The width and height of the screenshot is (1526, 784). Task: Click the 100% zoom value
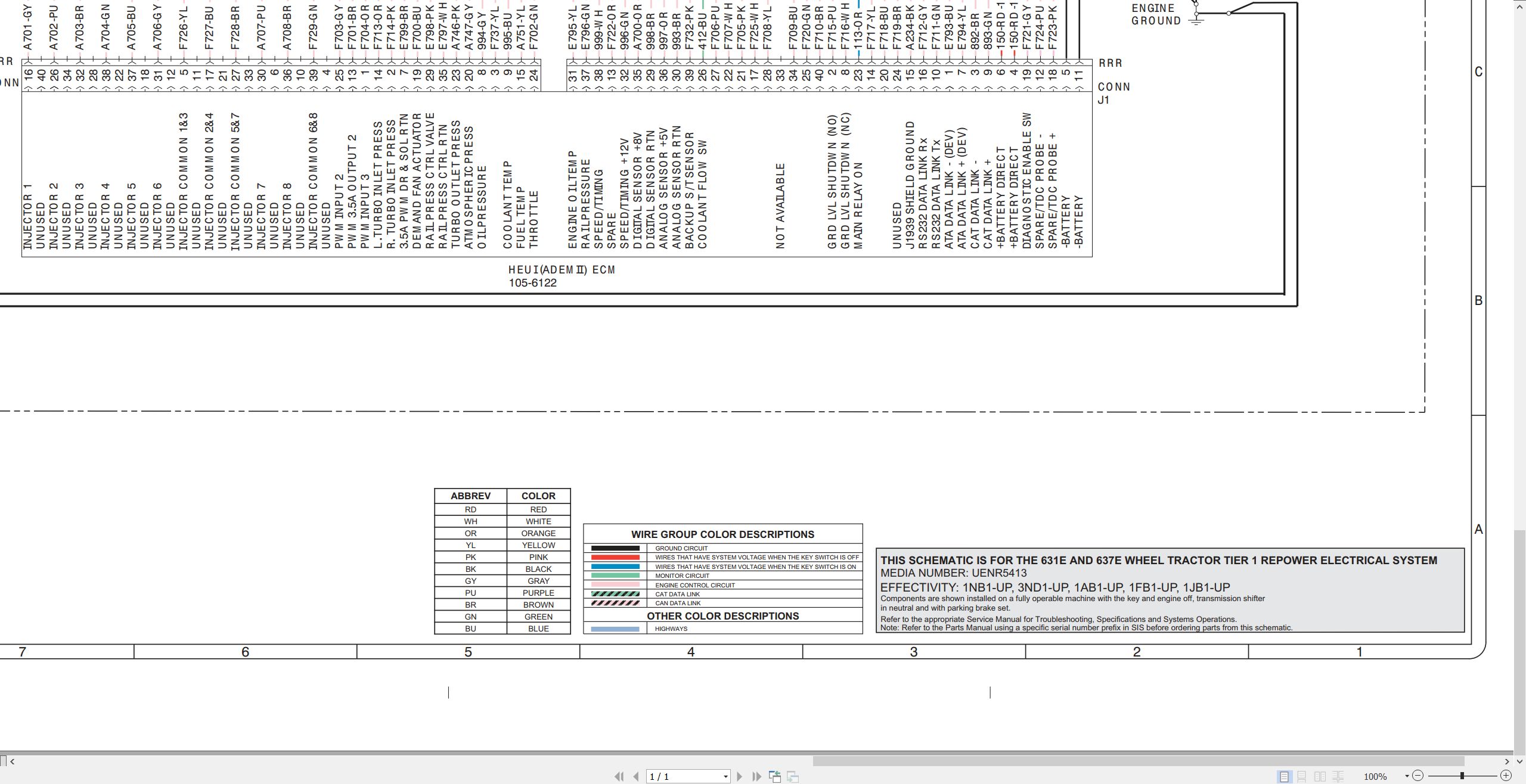pos(1375,776)
